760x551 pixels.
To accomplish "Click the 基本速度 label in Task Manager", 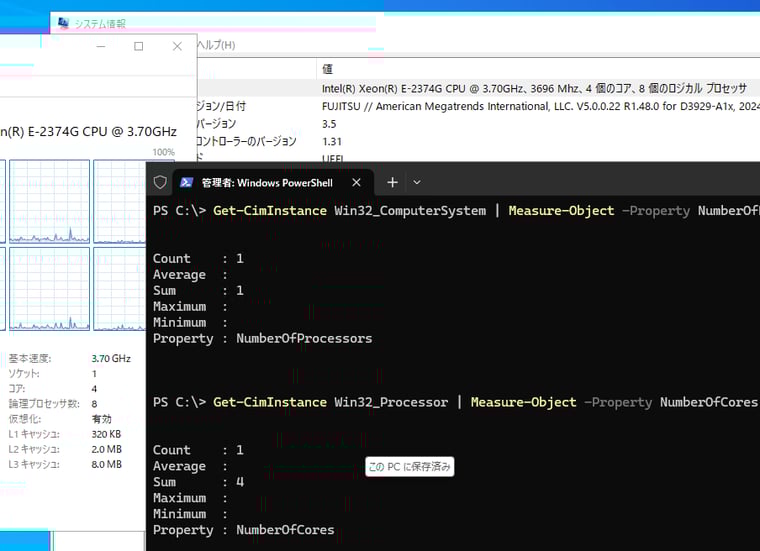I will pyautogui.click(x=30, y=359).
